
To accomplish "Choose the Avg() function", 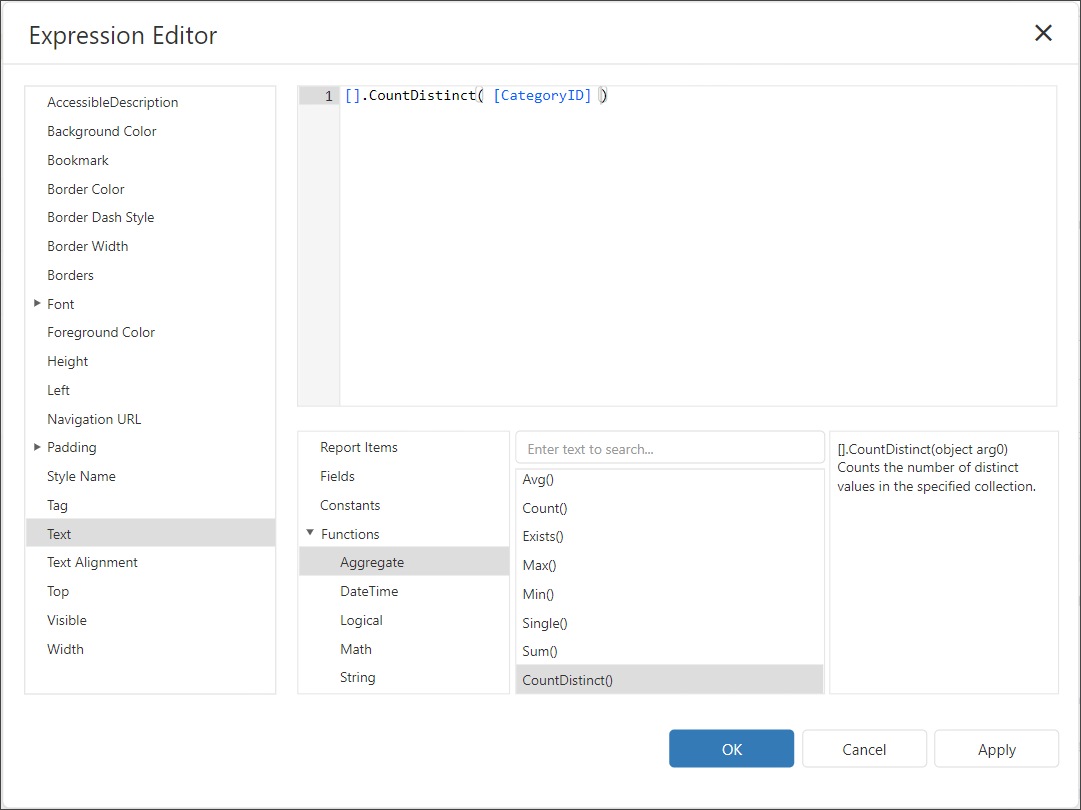I will pyautogui.click(x=669, y=480).
